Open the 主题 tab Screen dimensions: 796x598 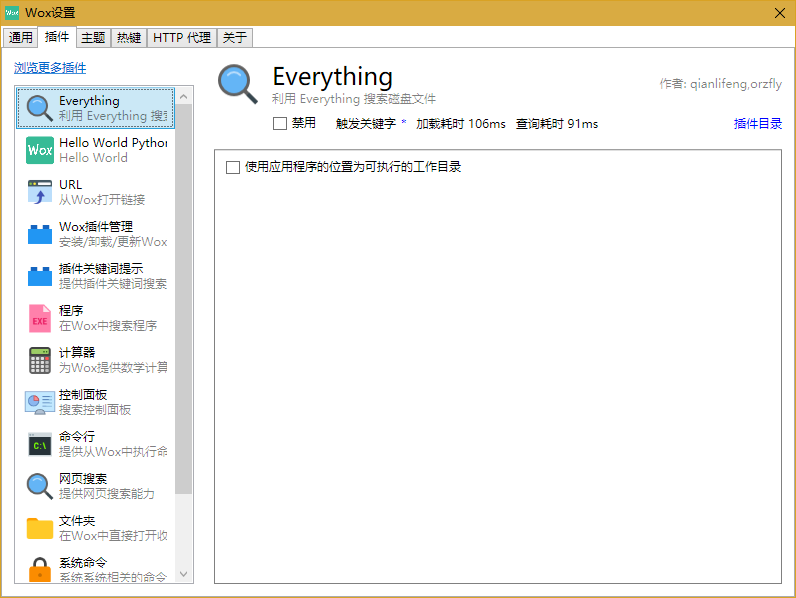(x=93, y=38)
